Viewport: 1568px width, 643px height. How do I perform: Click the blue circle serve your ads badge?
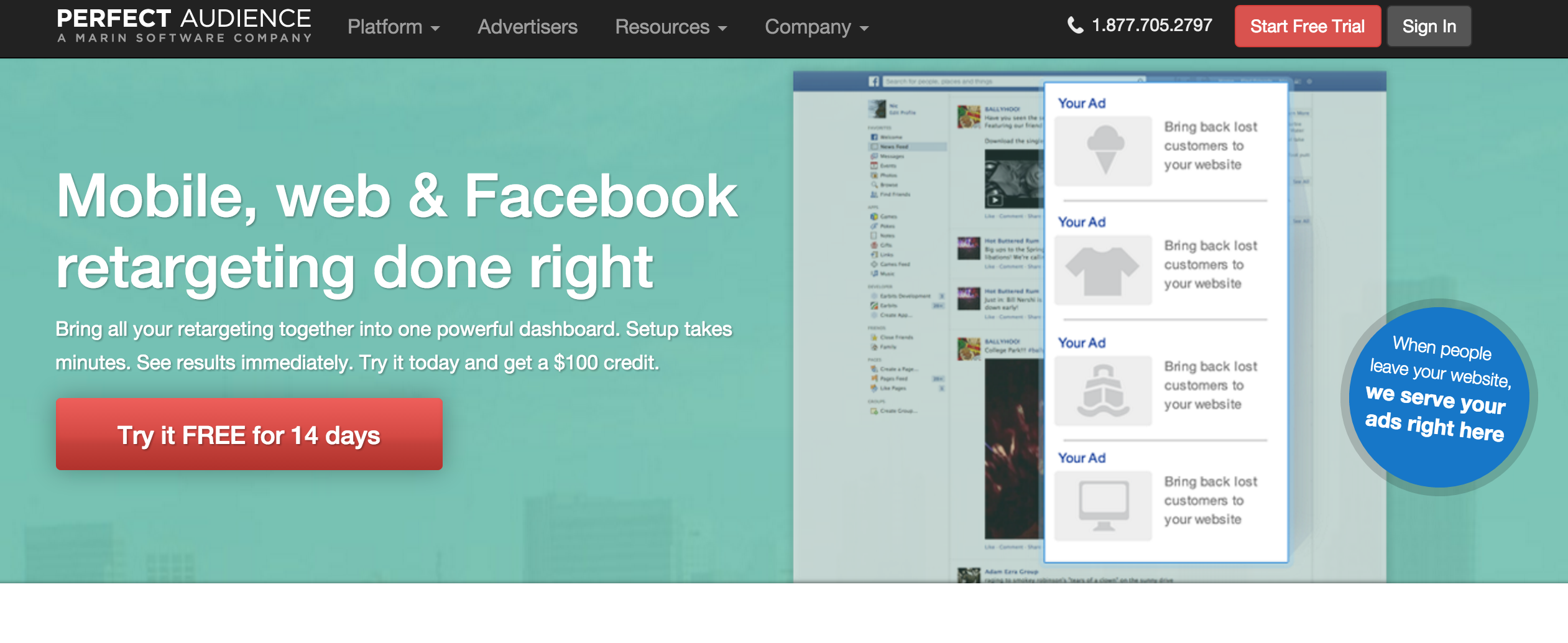[1439, 397]
